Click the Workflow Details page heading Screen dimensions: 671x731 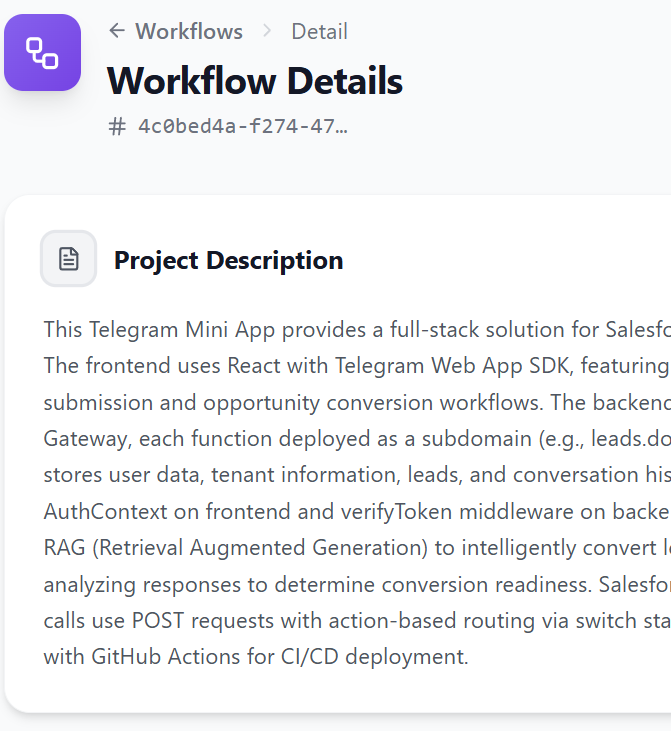[x=254, y=81]
